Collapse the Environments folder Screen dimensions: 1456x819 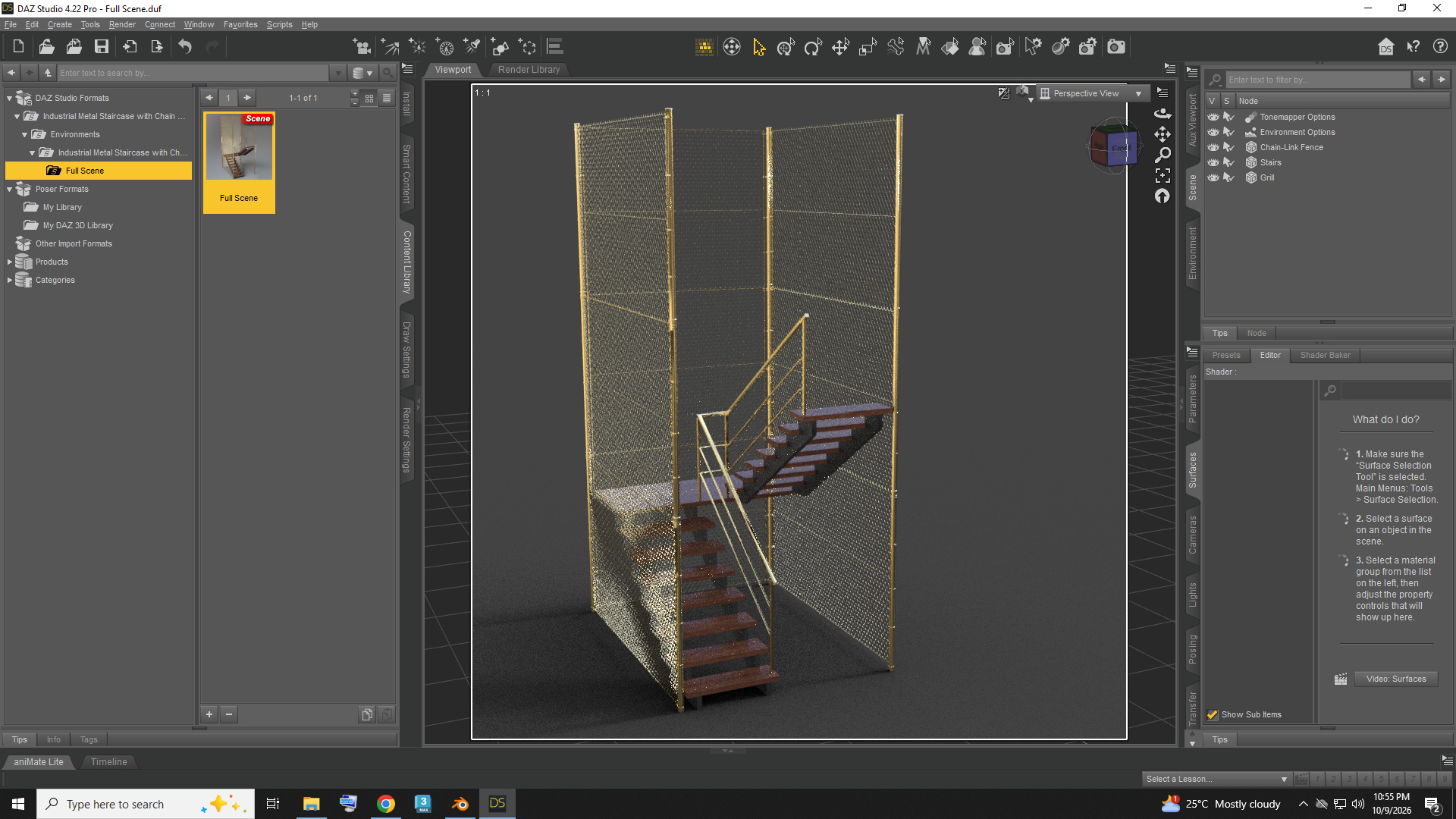click(x=24, y=134)
